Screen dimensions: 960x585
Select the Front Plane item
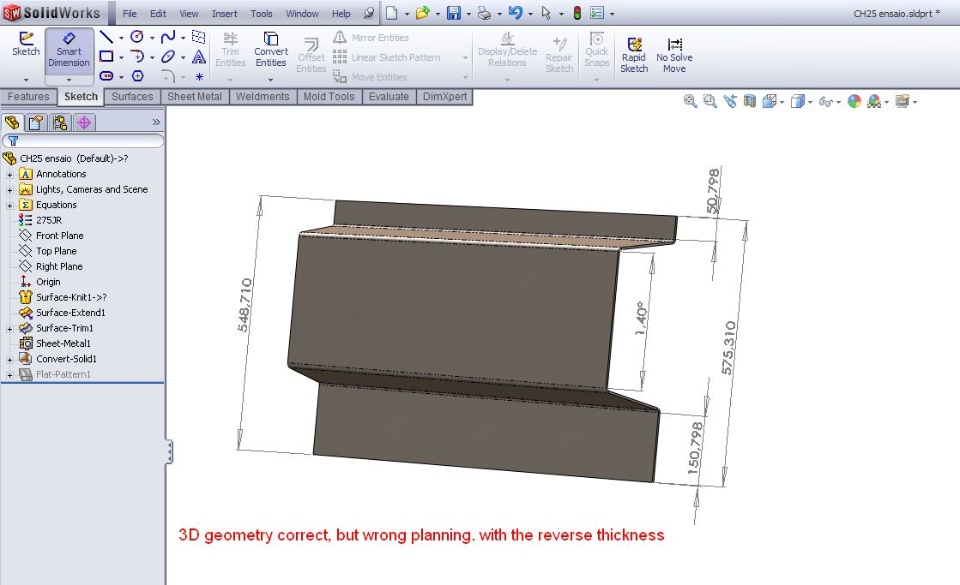coord(59,236)
